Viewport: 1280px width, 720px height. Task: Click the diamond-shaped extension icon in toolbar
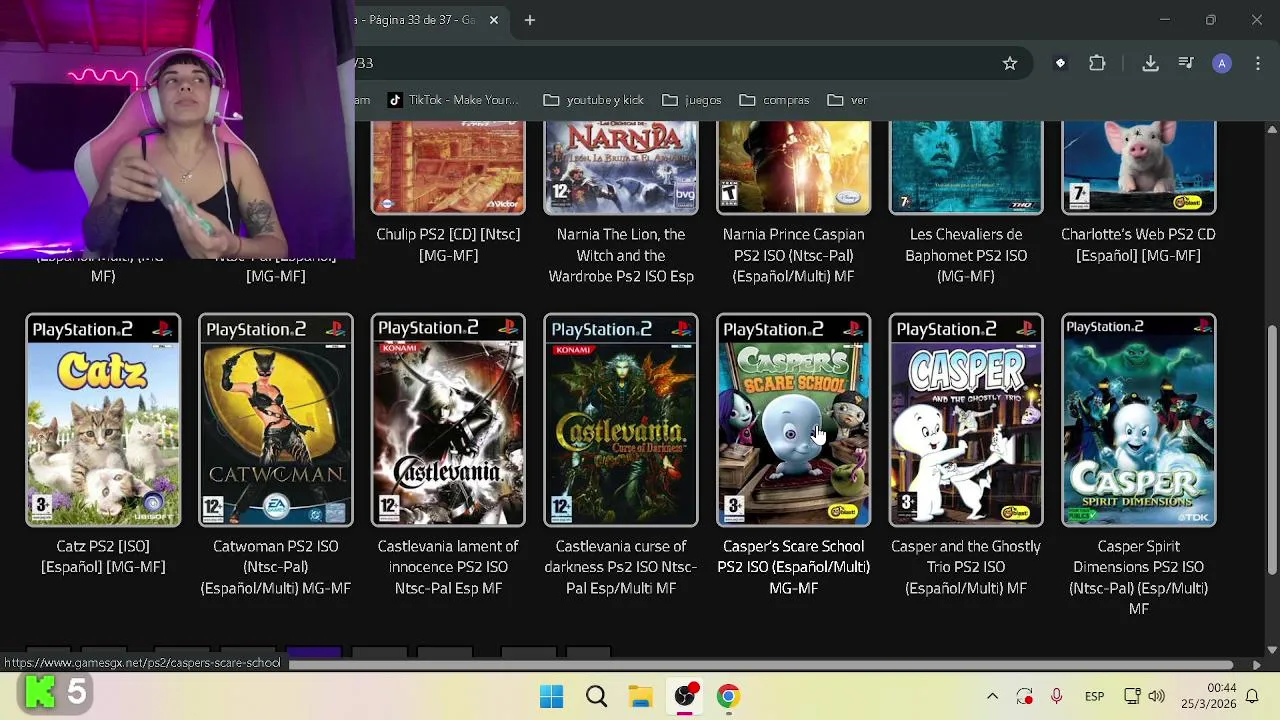point(1061,63)
